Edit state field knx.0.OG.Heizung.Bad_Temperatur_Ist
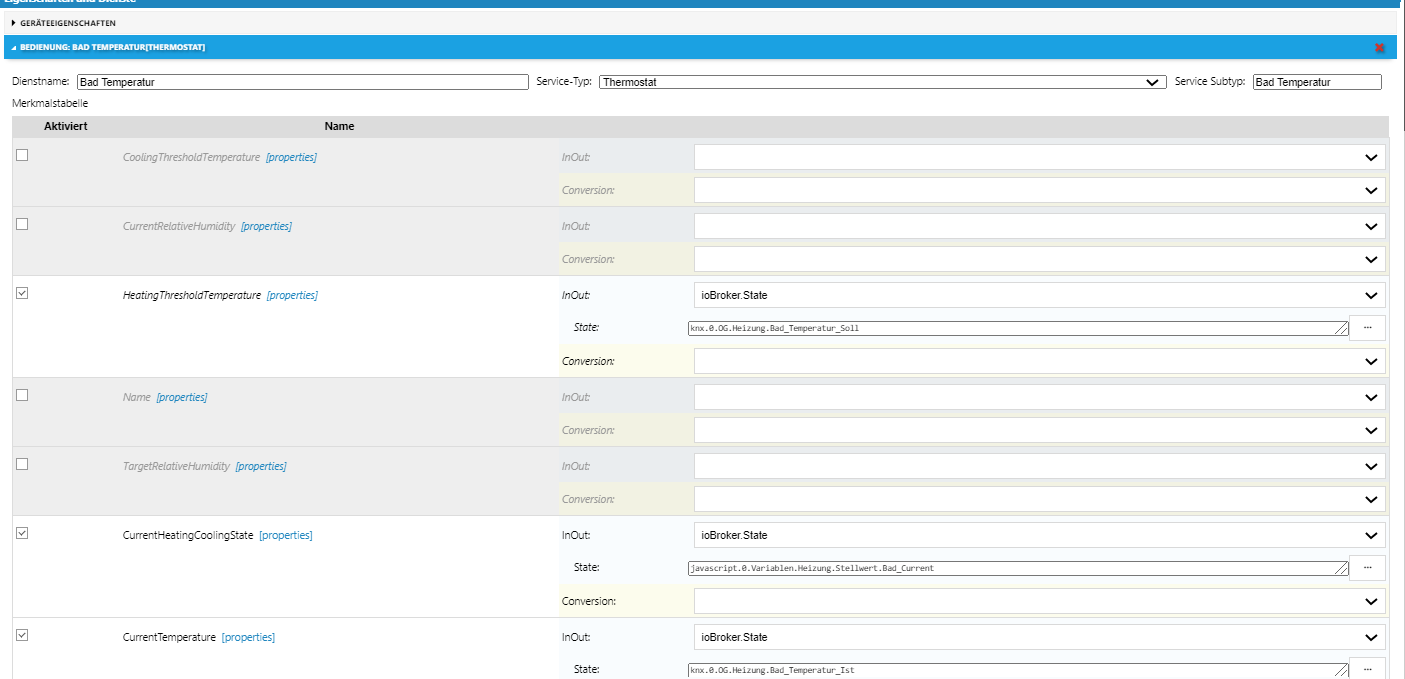 (1018, 670)
